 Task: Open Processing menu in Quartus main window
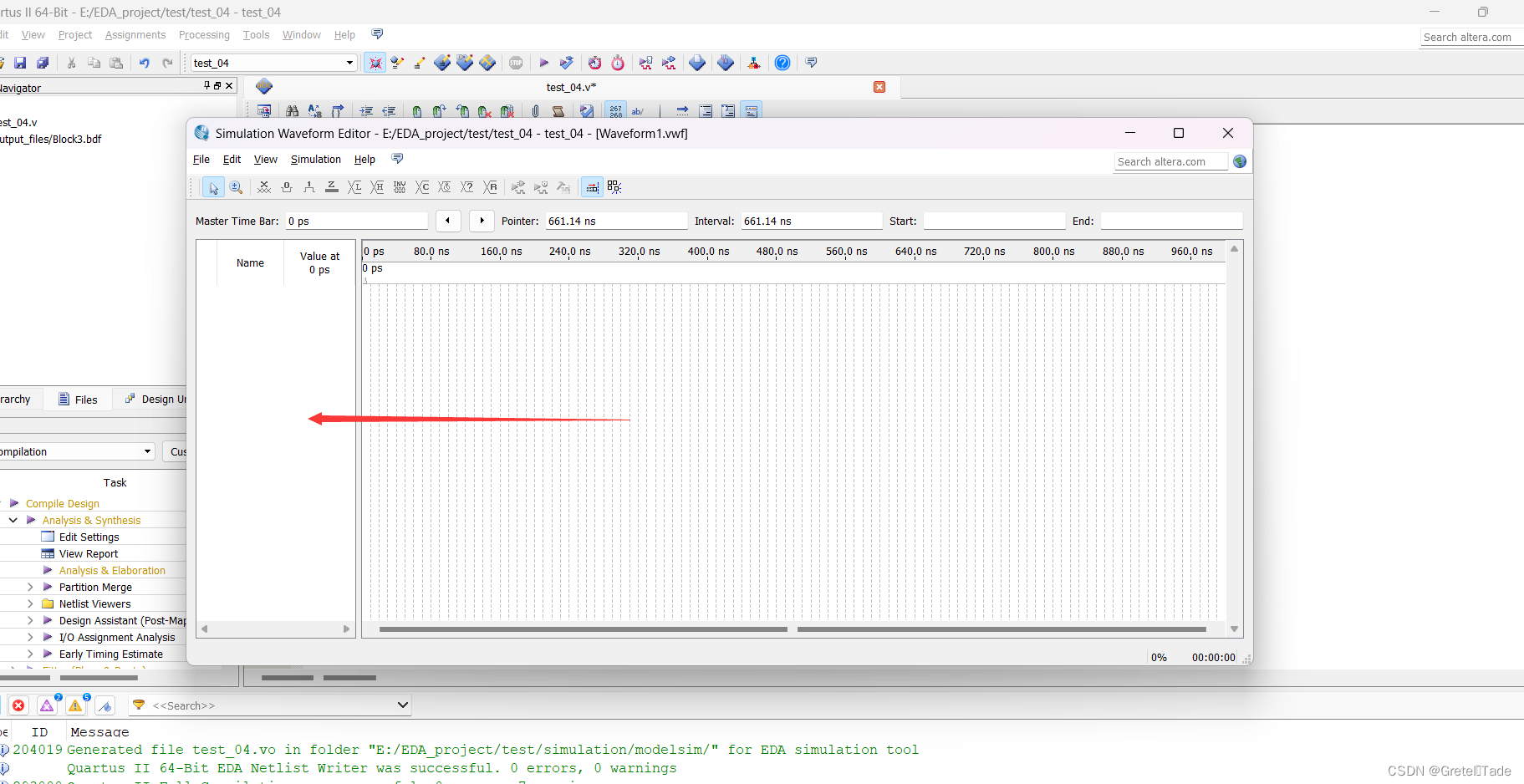[x=204, y=35]
